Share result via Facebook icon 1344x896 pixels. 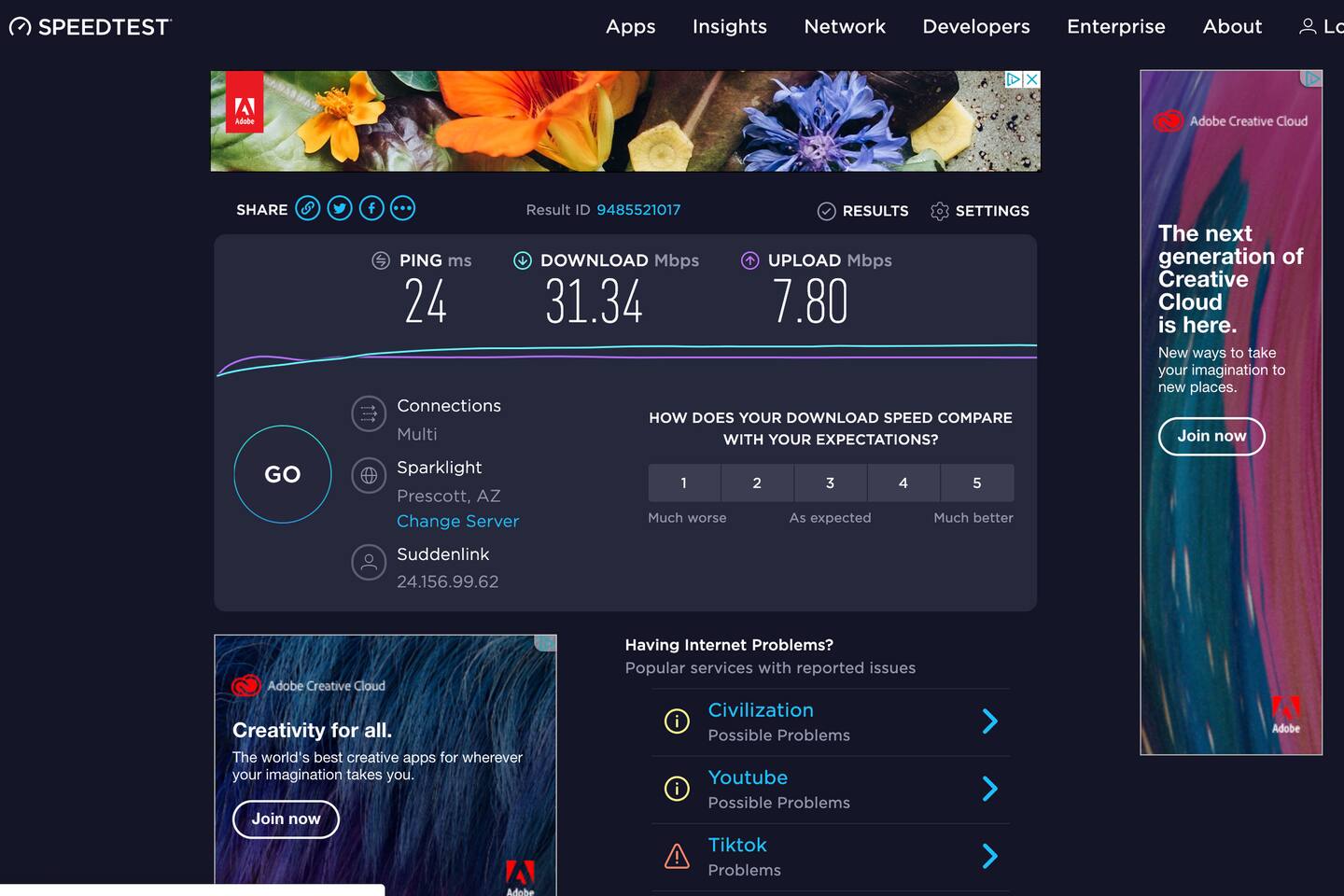pos(371,208)
